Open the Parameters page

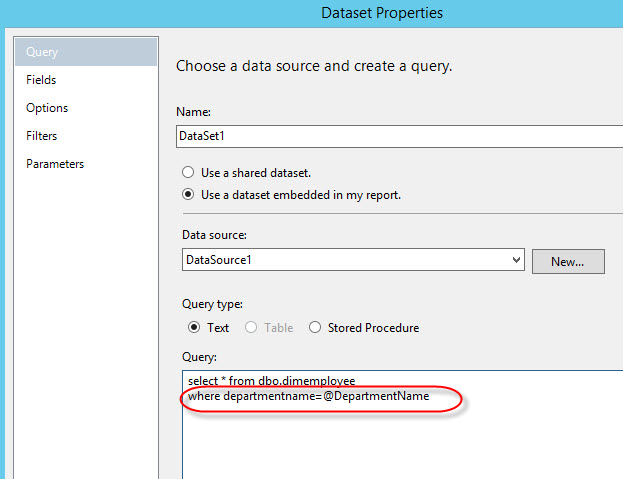55,164
